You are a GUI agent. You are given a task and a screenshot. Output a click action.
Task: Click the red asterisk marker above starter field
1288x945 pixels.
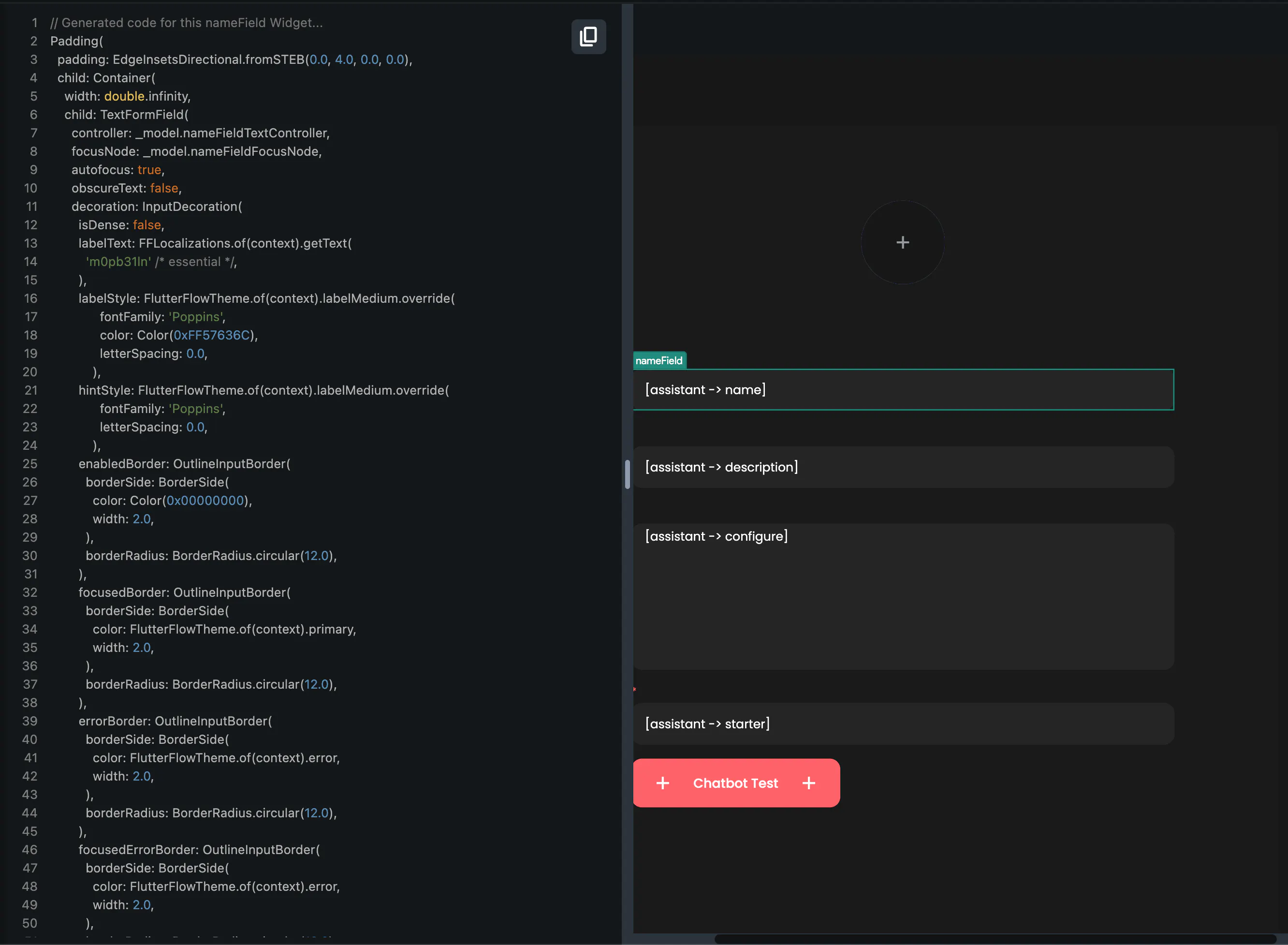(x=635, y=690)
